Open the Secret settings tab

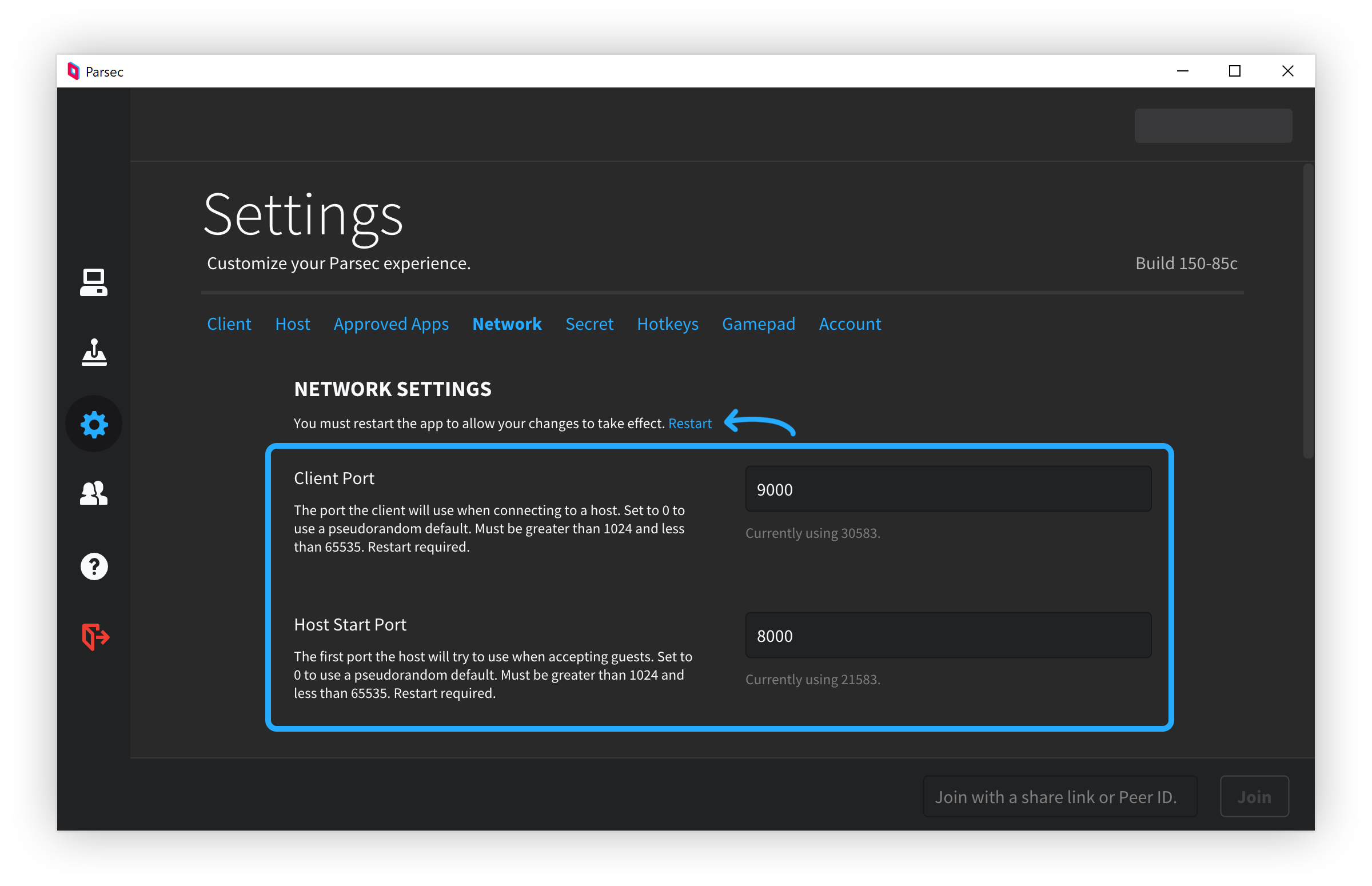coord(589,324)
